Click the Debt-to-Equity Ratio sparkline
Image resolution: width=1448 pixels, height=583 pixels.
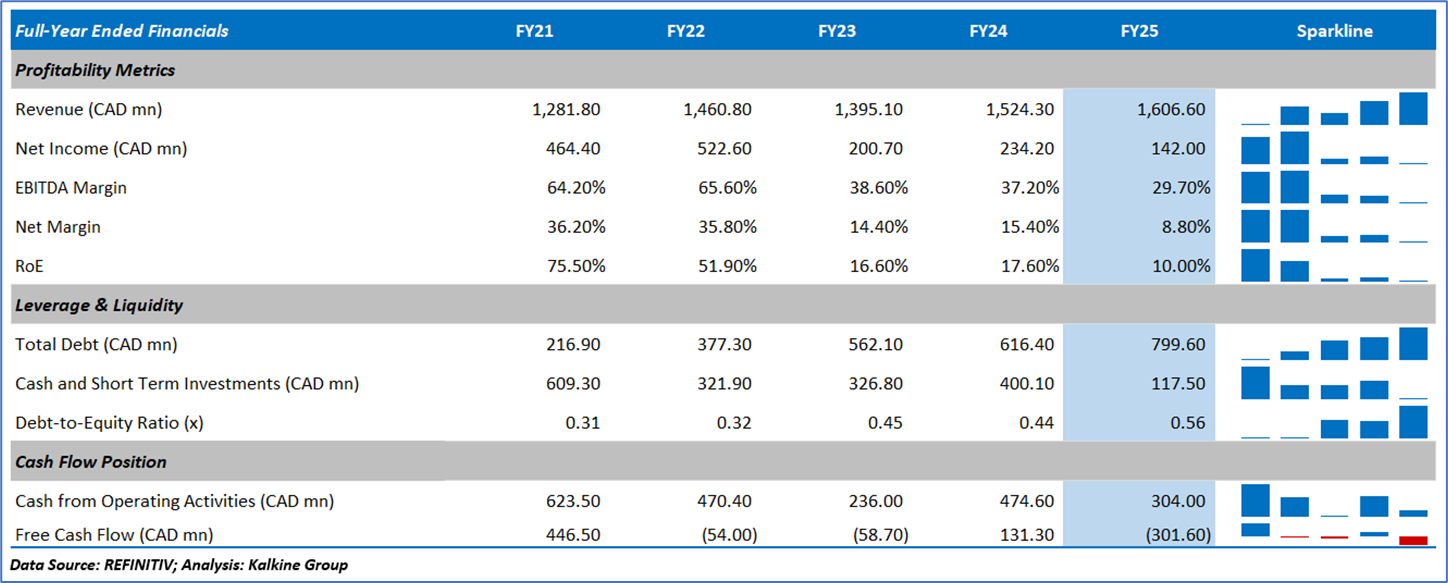(x=1334, y=422)
